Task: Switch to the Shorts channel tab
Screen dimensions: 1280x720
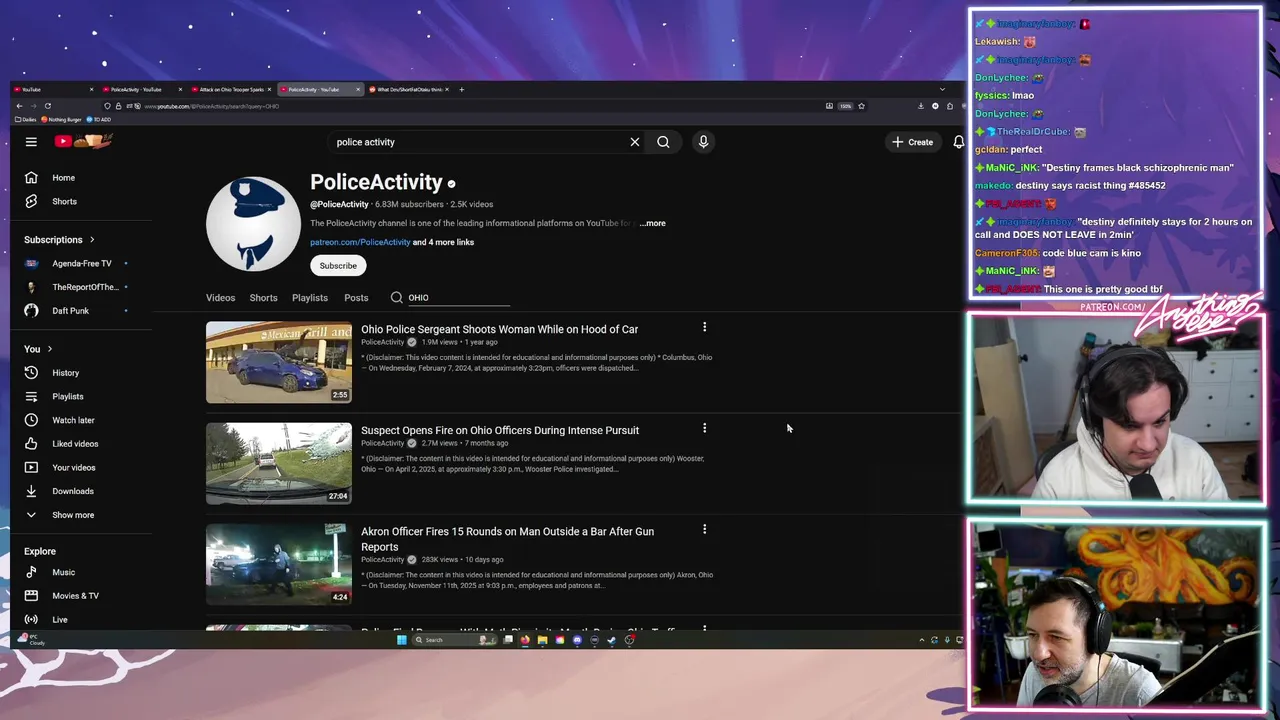Action: [x=263, y=298]
